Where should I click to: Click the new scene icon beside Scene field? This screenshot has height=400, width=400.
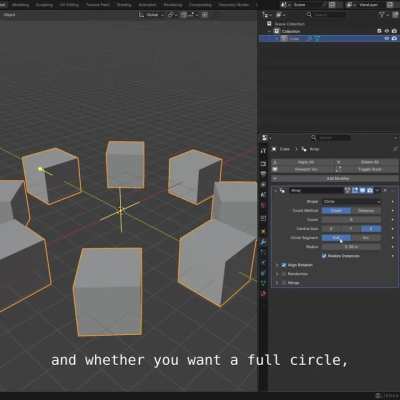pos(332,5)
